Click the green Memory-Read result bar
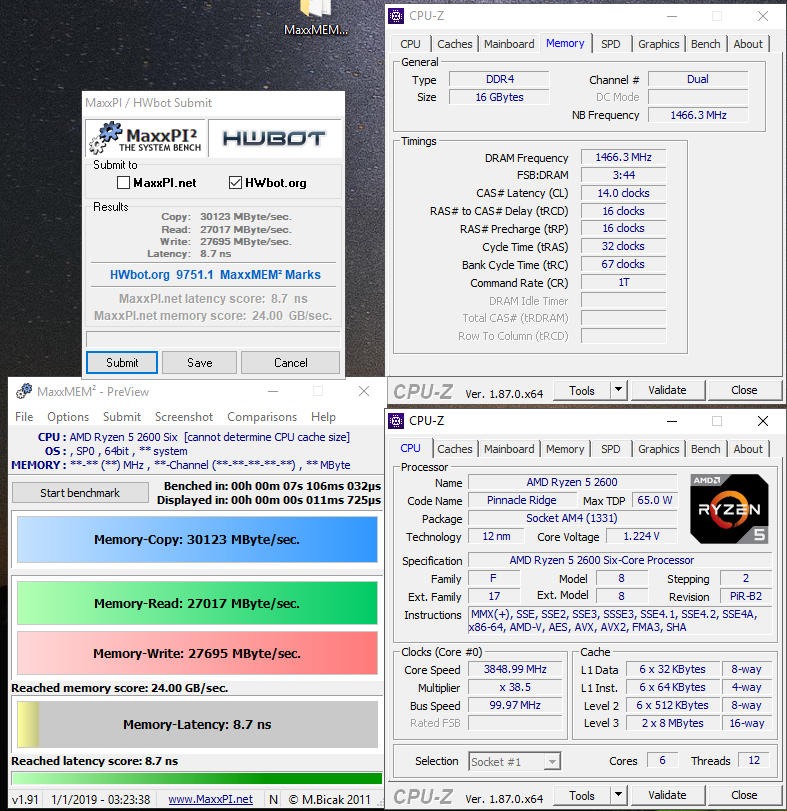 coord(197,603)
